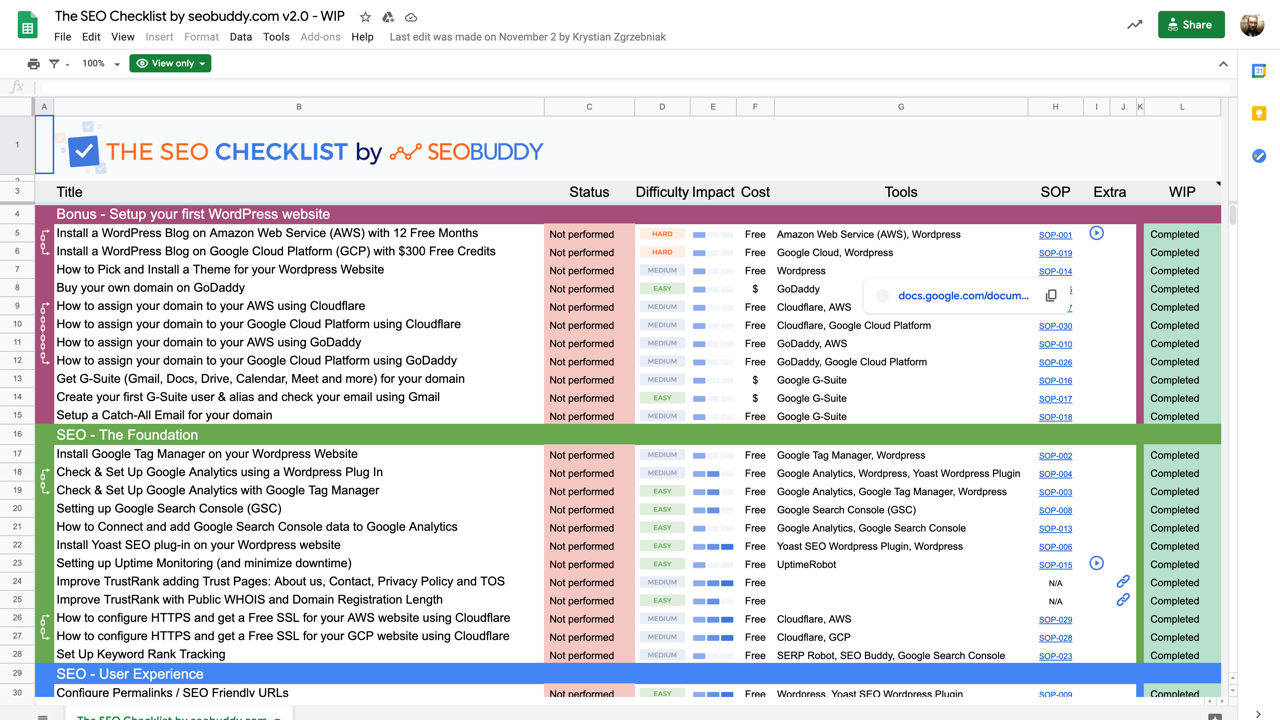Image resolution: width=1280 pixels, height=720 pixels.
Task: Select the SEO Checklist sheet tab
Action: (180, 716)
